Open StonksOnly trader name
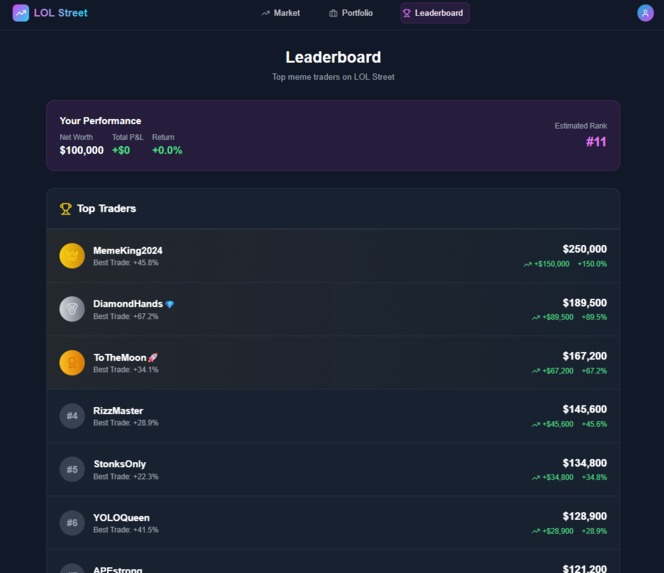Image resolution: width=664 pixels, height=573 pixels. click(119, 464)
